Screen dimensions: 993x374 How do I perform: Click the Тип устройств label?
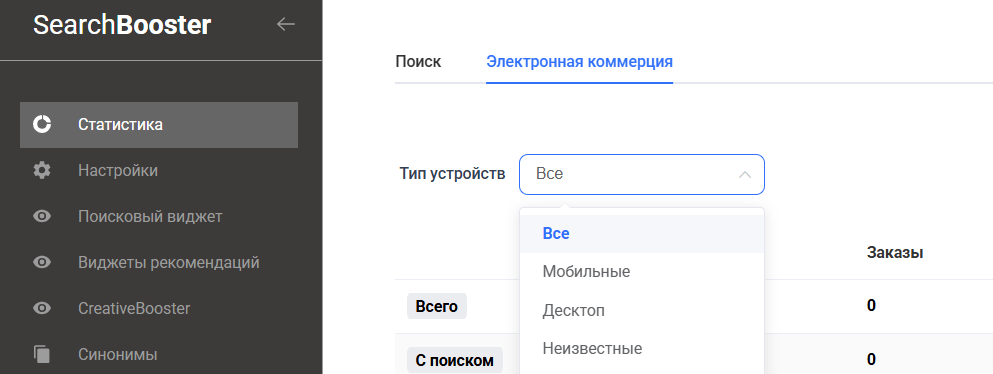(x=452, y=174)
